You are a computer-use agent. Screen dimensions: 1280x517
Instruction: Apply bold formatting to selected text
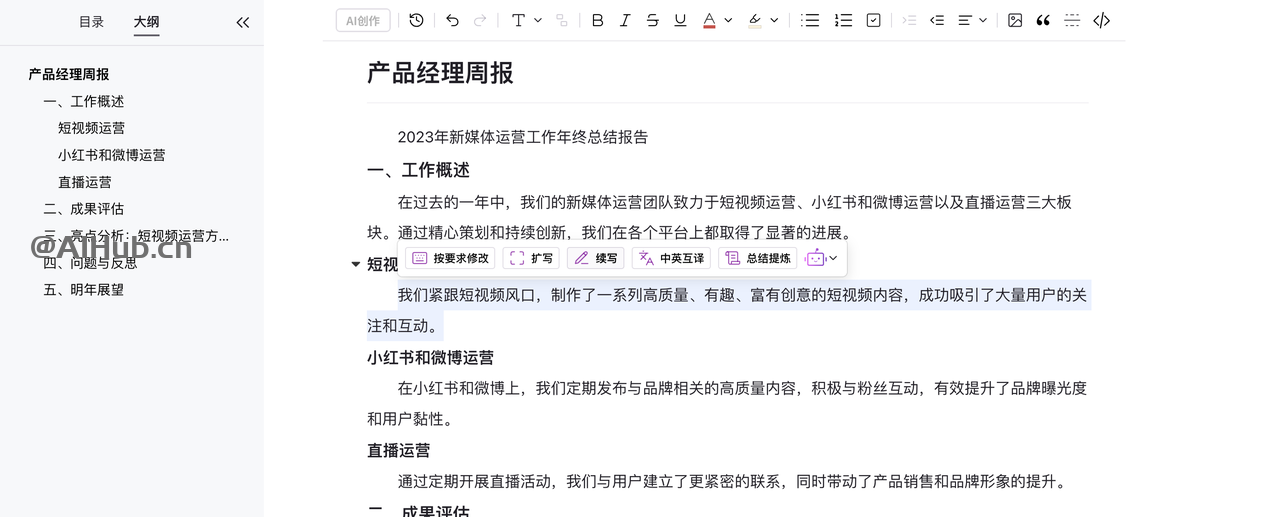597,20
